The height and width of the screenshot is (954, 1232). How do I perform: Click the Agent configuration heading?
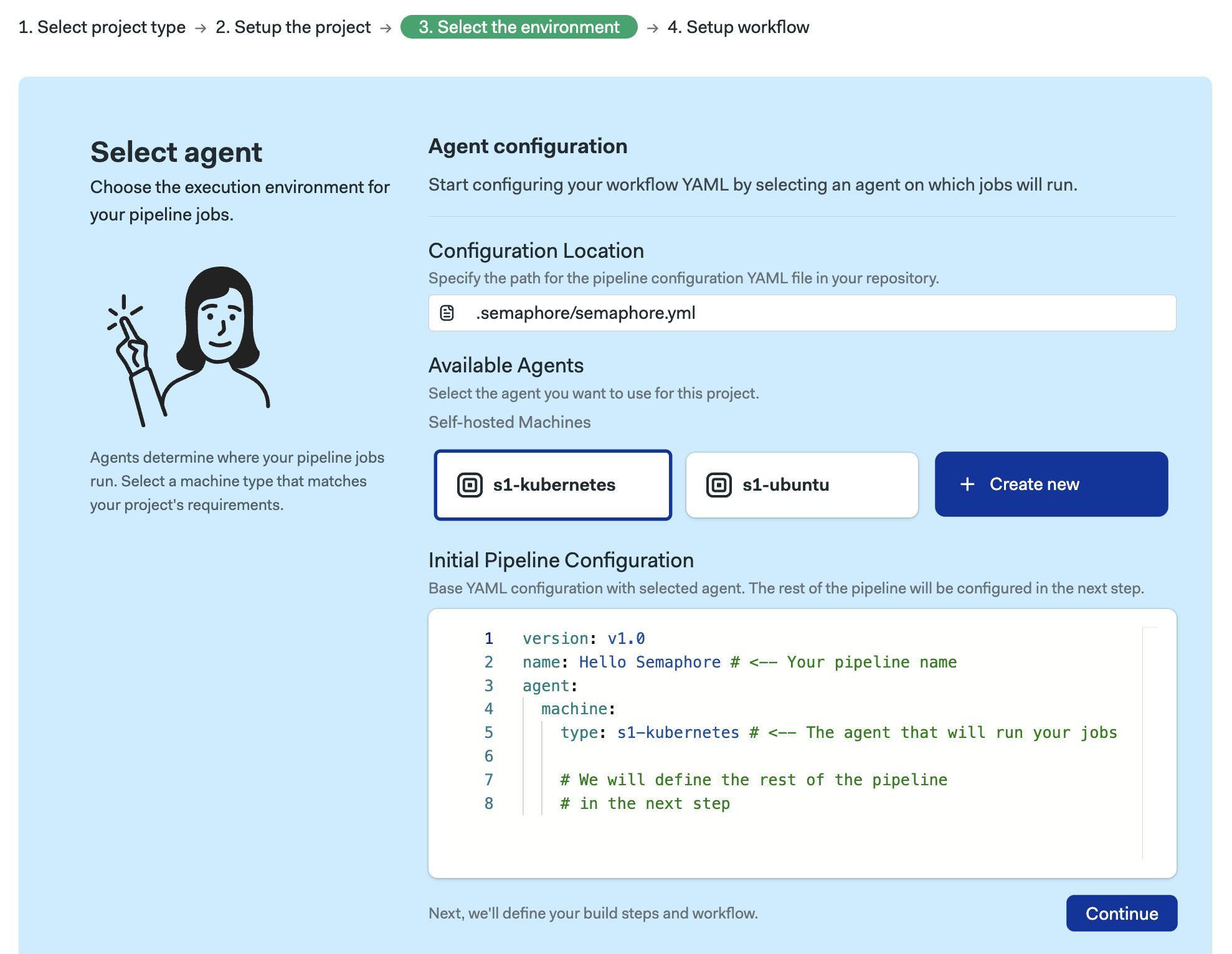point(528,146)
